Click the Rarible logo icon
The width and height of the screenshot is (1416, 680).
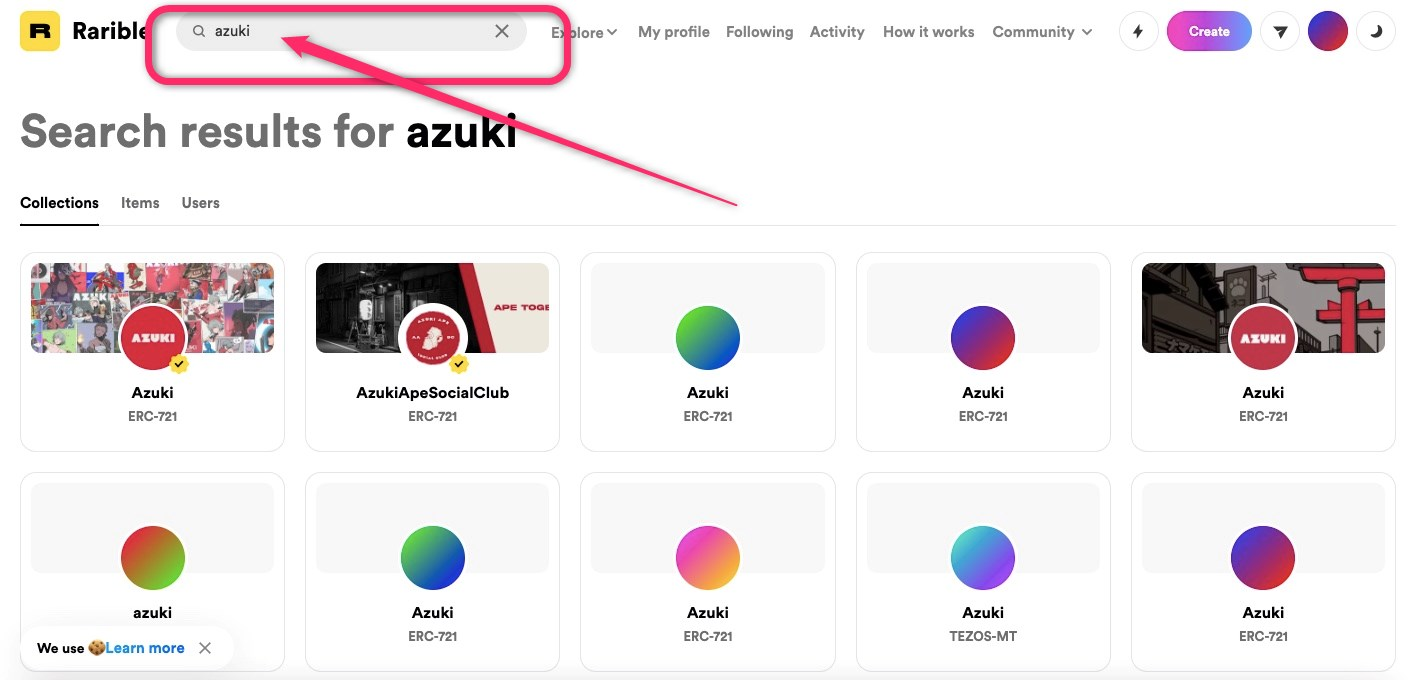[40, 32]
